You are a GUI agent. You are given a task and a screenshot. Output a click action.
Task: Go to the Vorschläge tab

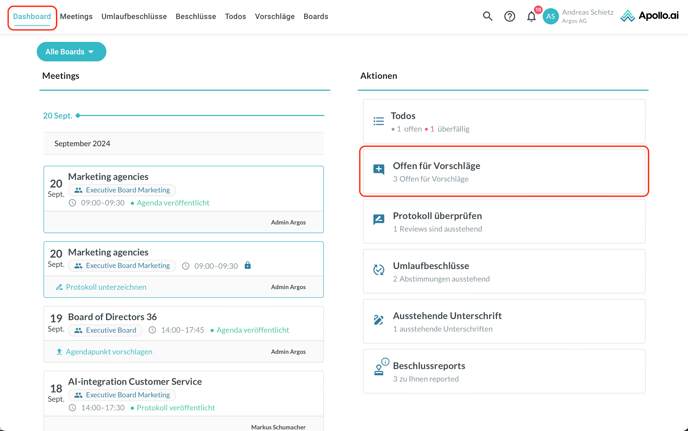coord(274,17)
